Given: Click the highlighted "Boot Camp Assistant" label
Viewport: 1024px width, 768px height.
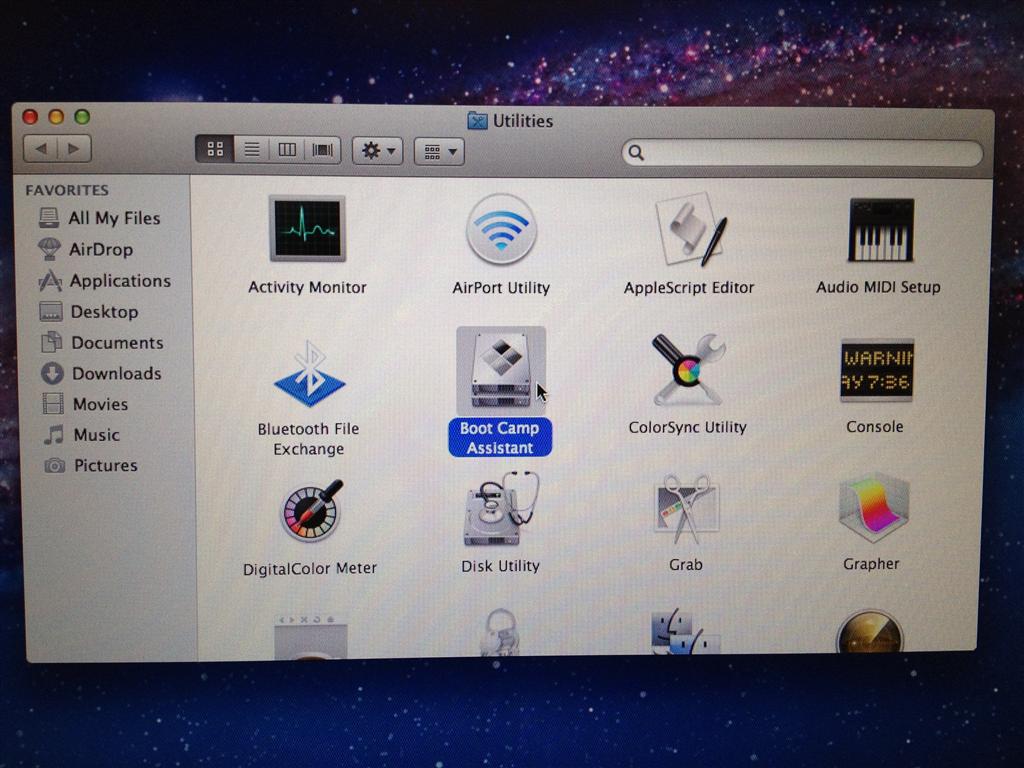Looking at the screenshot, I should click(500, 438).
